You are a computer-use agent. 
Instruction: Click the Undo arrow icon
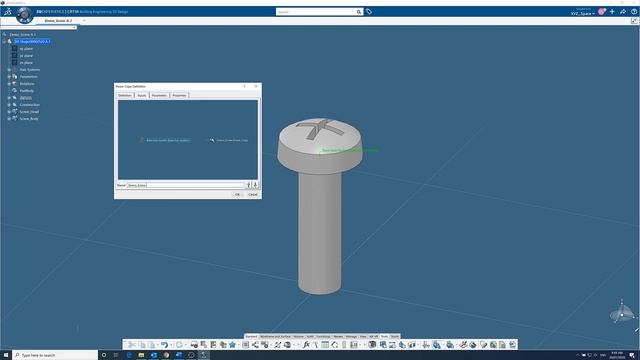point(164,345)
